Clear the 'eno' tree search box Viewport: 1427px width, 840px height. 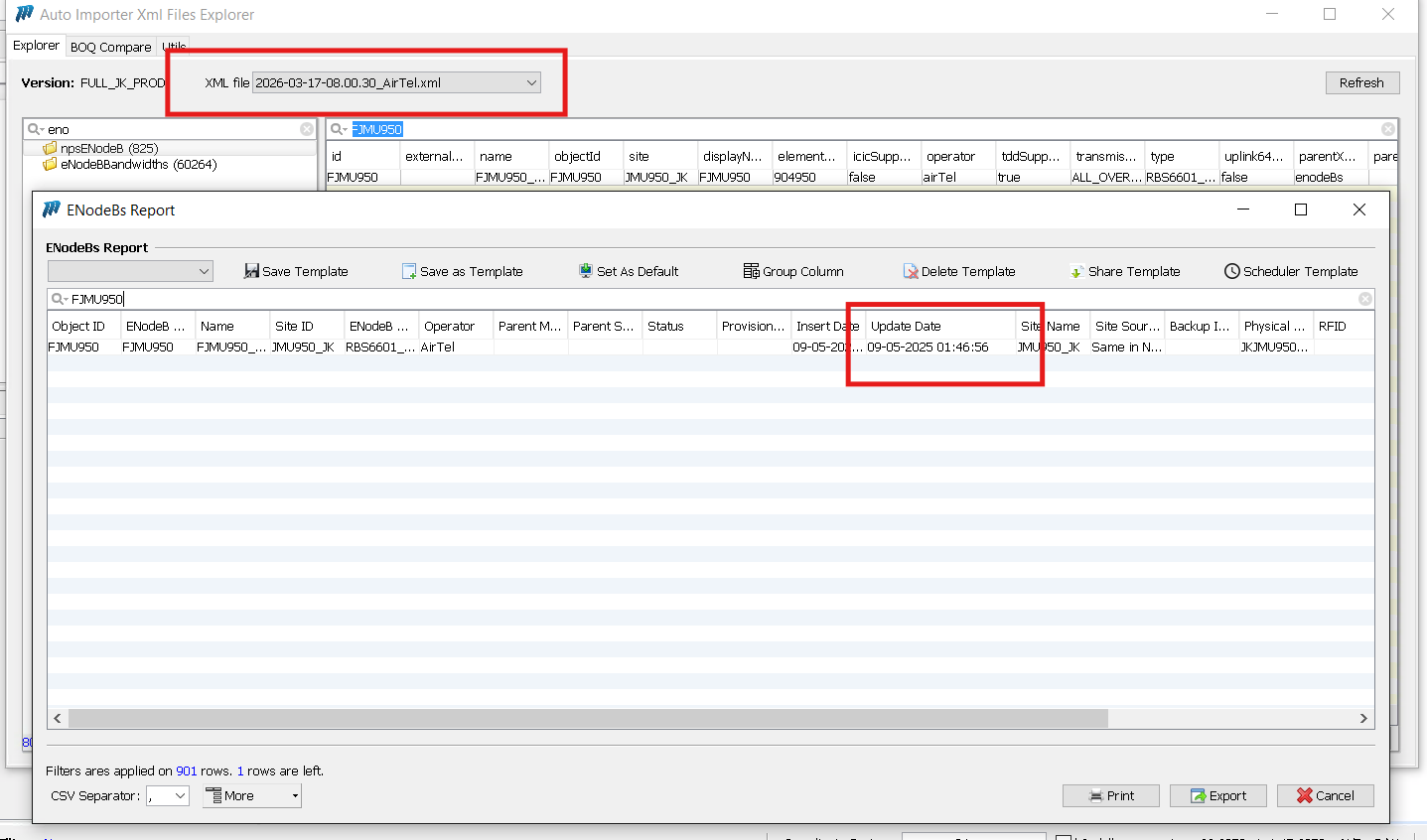307,129
